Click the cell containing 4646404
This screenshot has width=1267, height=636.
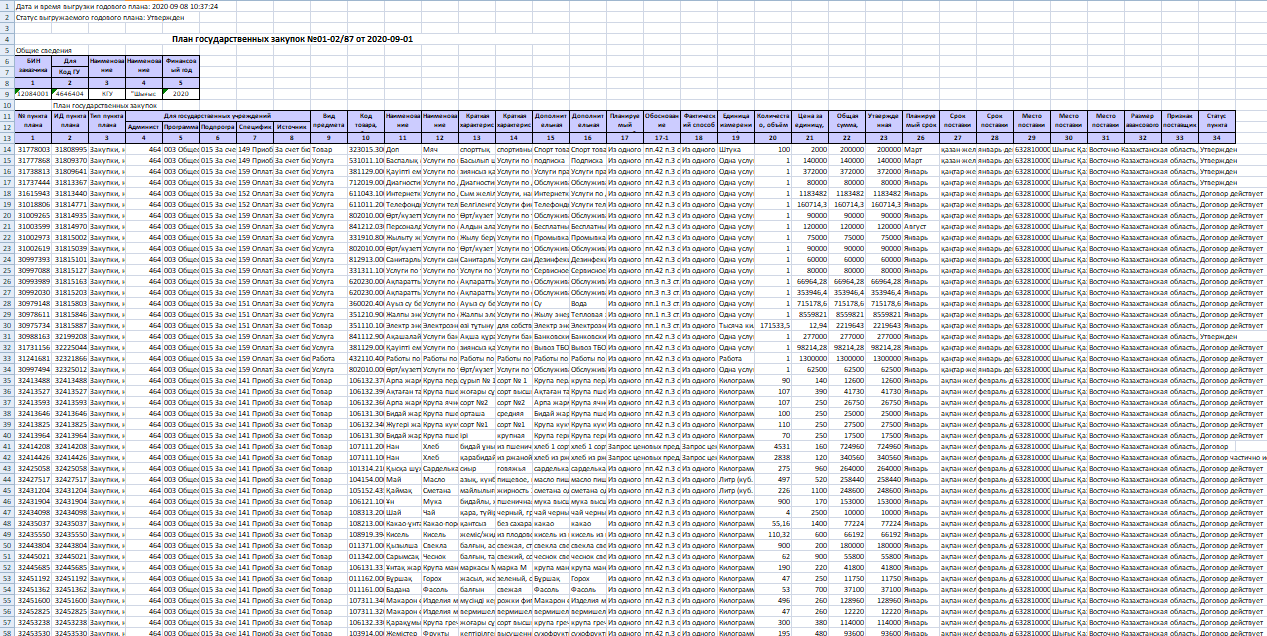click(x=70, y=93)
